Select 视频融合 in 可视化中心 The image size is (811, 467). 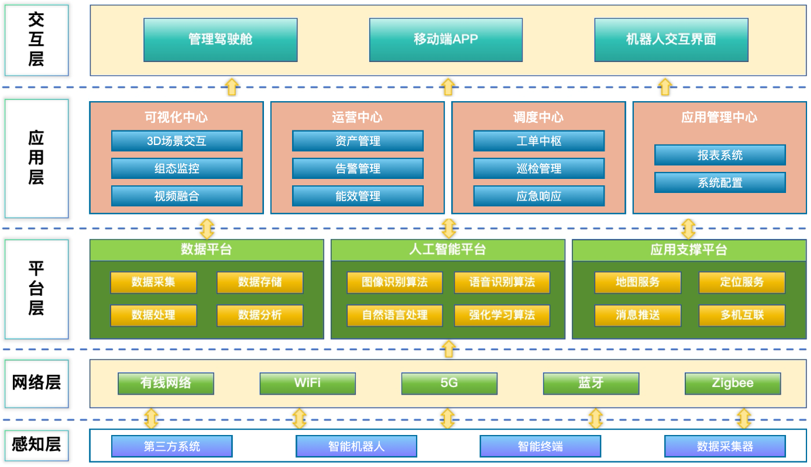(177, 195)
